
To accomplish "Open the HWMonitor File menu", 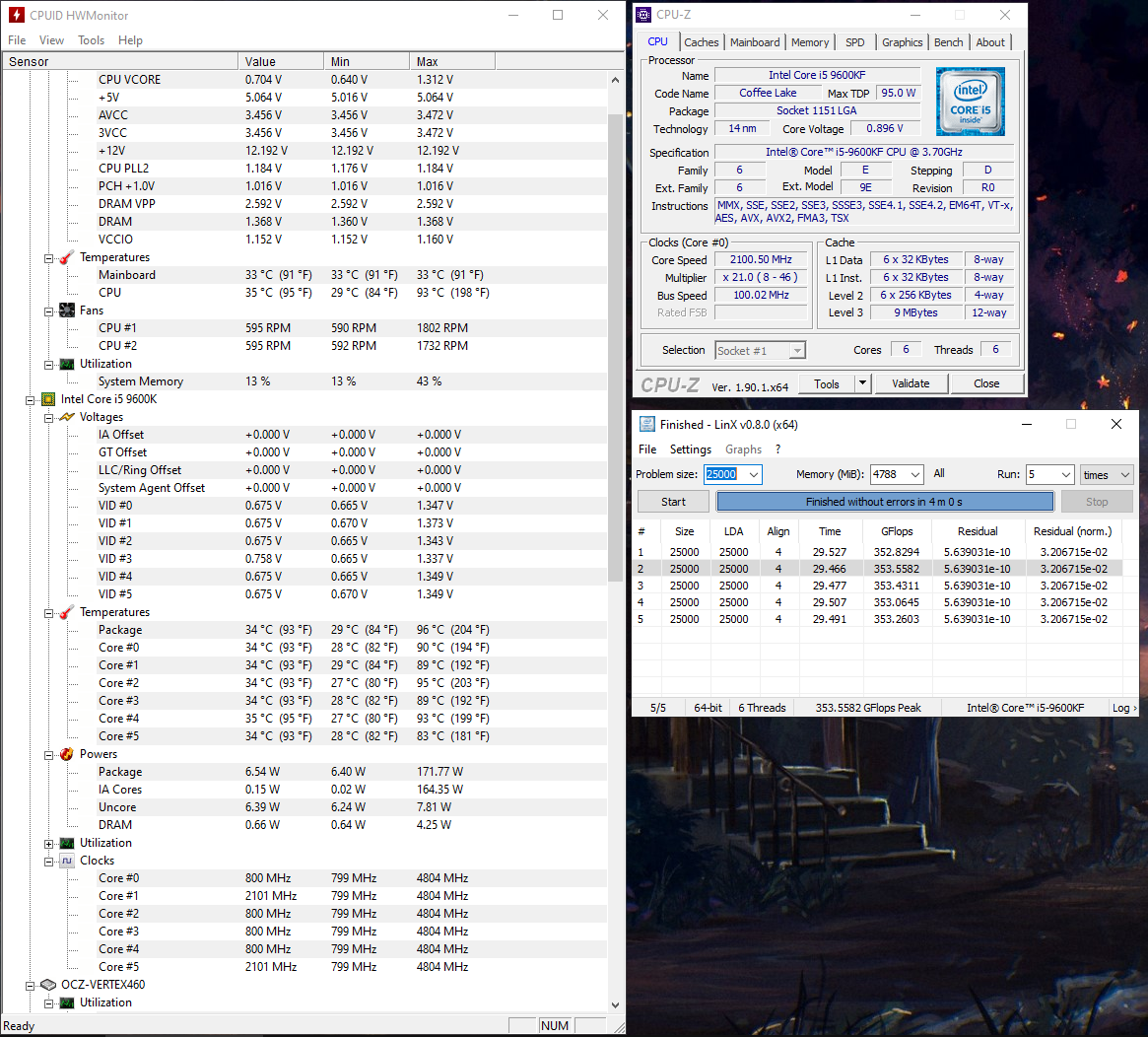I will (x=17, y=40).
